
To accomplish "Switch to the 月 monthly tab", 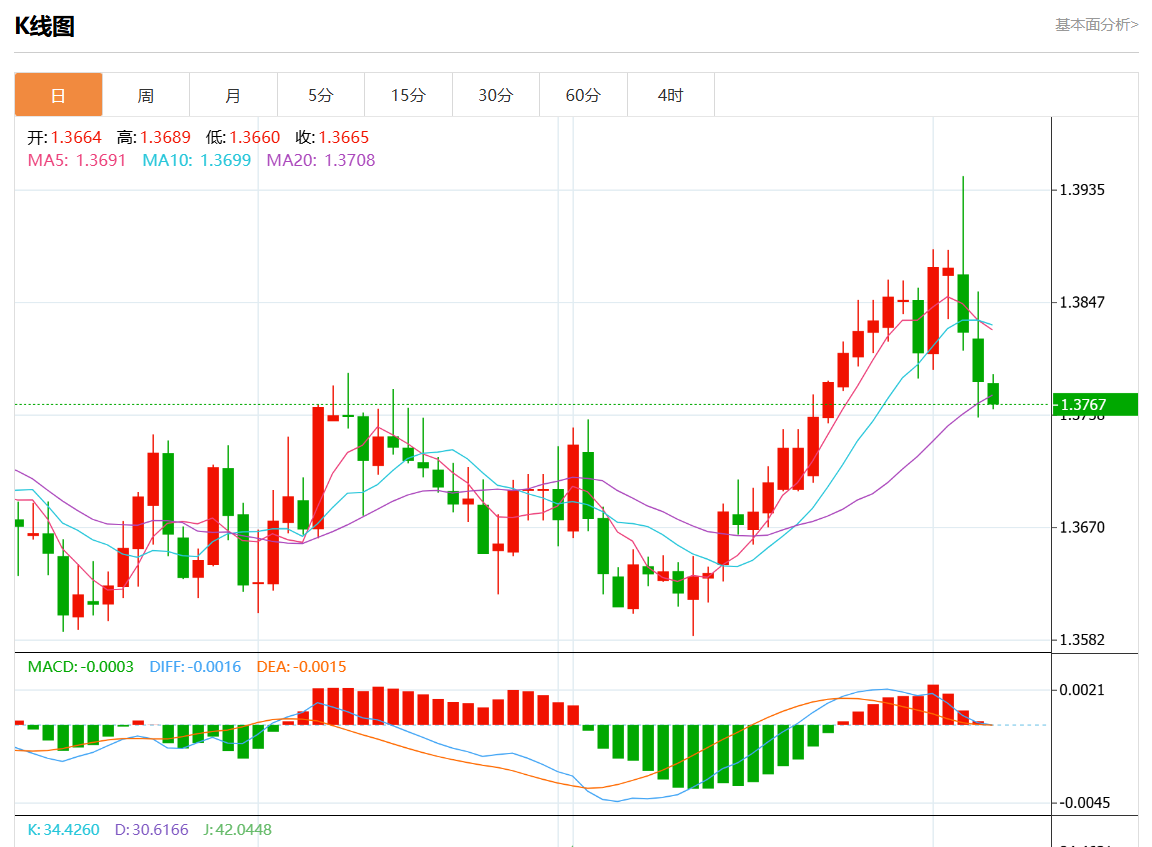I will coord(233,95).
